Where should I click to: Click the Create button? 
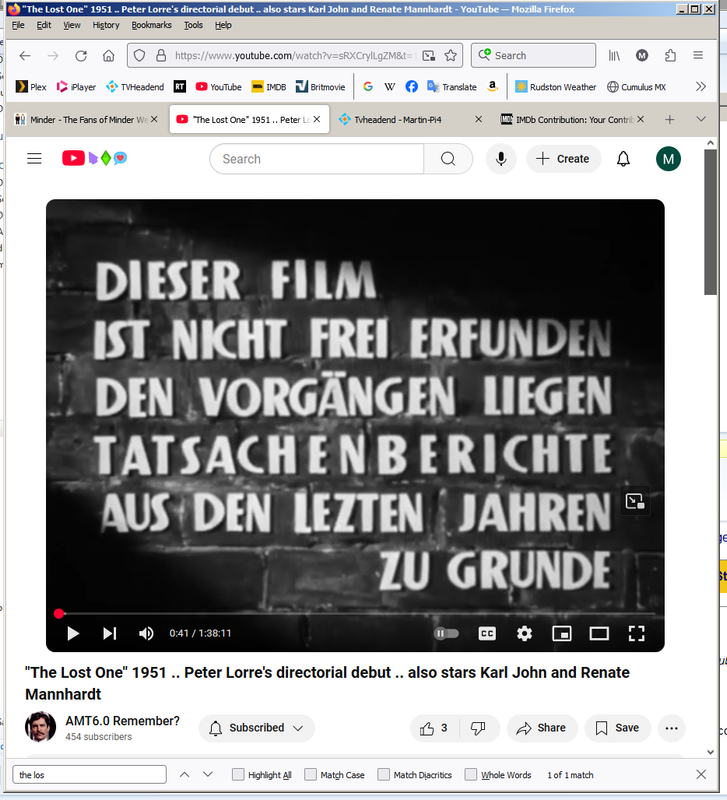pos(563,159)
